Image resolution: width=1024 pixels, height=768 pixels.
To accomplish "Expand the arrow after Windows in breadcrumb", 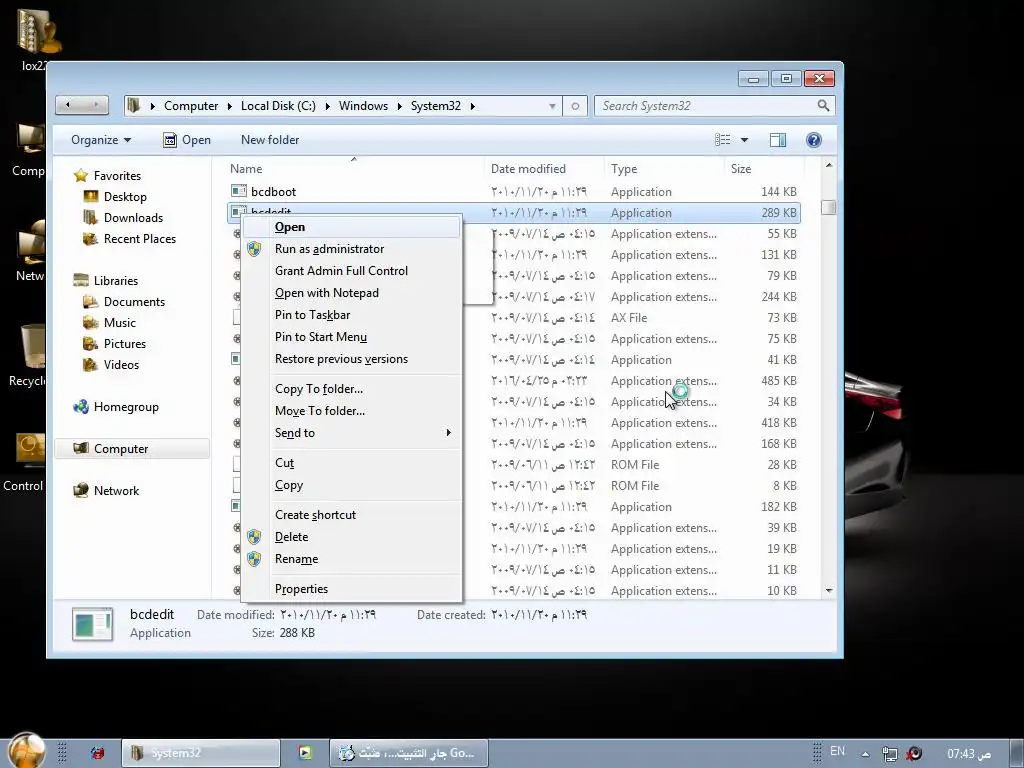I will [x=399, y=106].
